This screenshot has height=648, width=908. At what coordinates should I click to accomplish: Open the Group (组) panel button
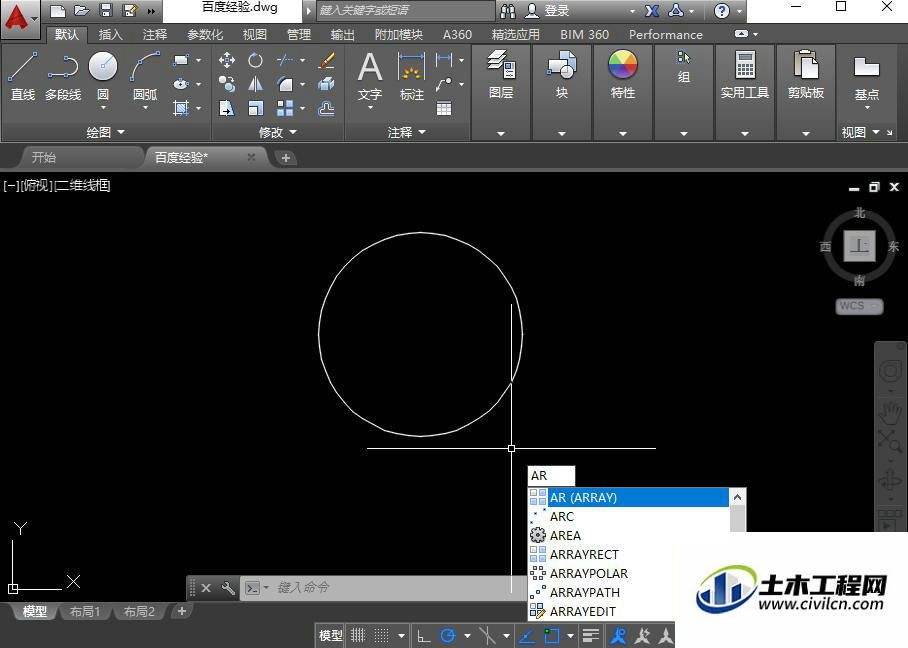pyautogui.click(x=684, y=67)
